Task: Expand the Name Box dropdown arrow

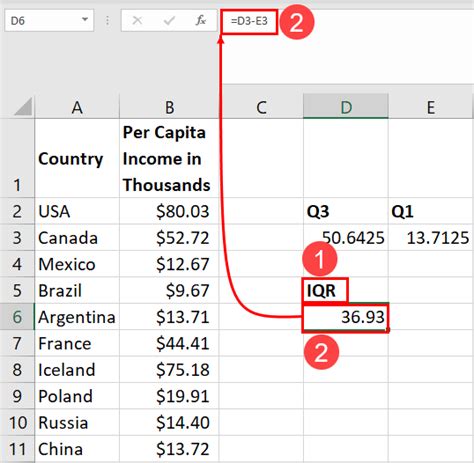Action: (x=85, y=19)
